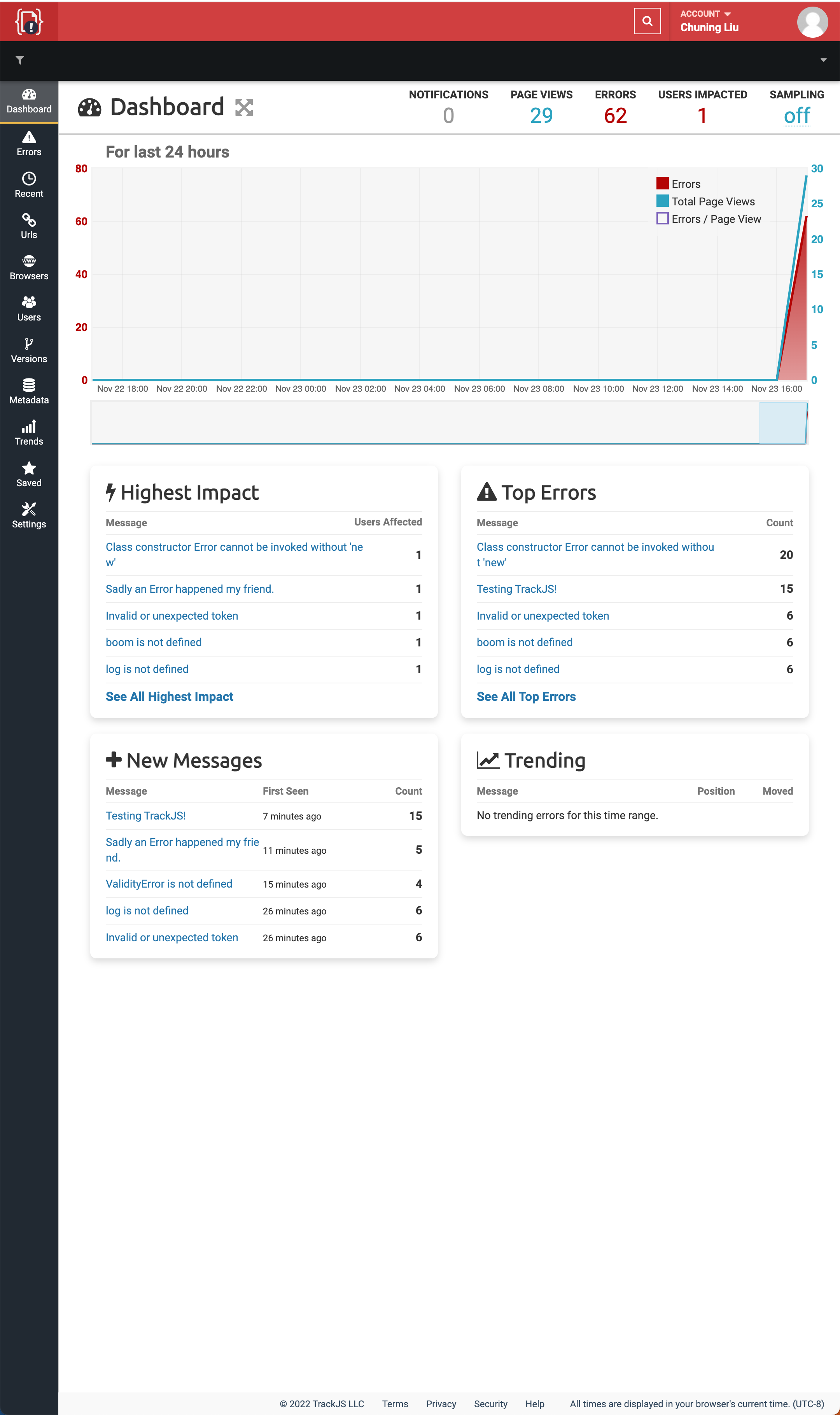Open the Trends sidebar item
The image size is (840, 1415).
point(29,433)
